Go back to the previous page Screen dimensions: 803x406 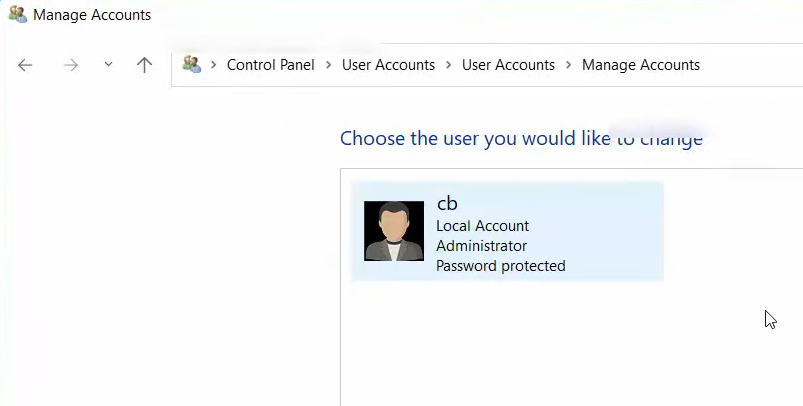pyautogui.click(x=26, y=65)
